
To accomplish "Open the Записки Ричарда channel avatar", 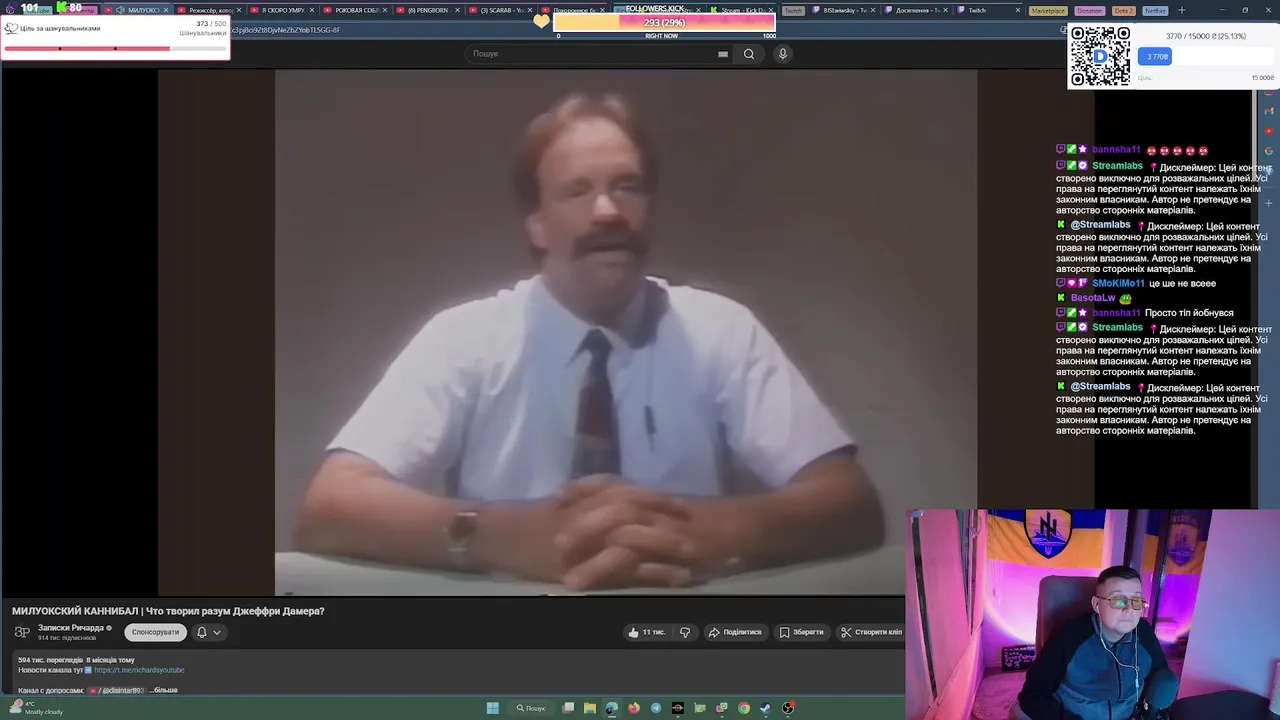I will 22,632.
